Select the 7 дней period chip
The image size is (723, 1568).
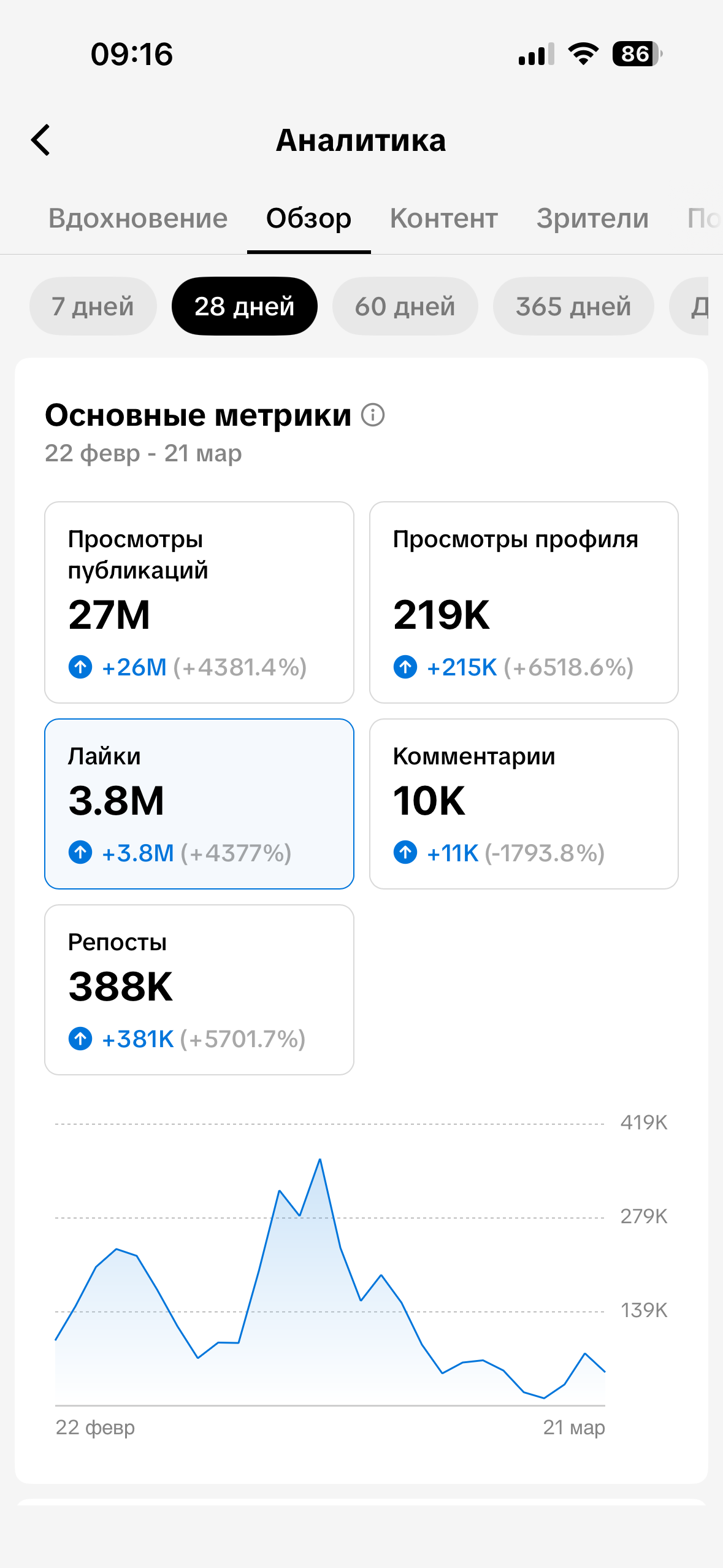93,306
